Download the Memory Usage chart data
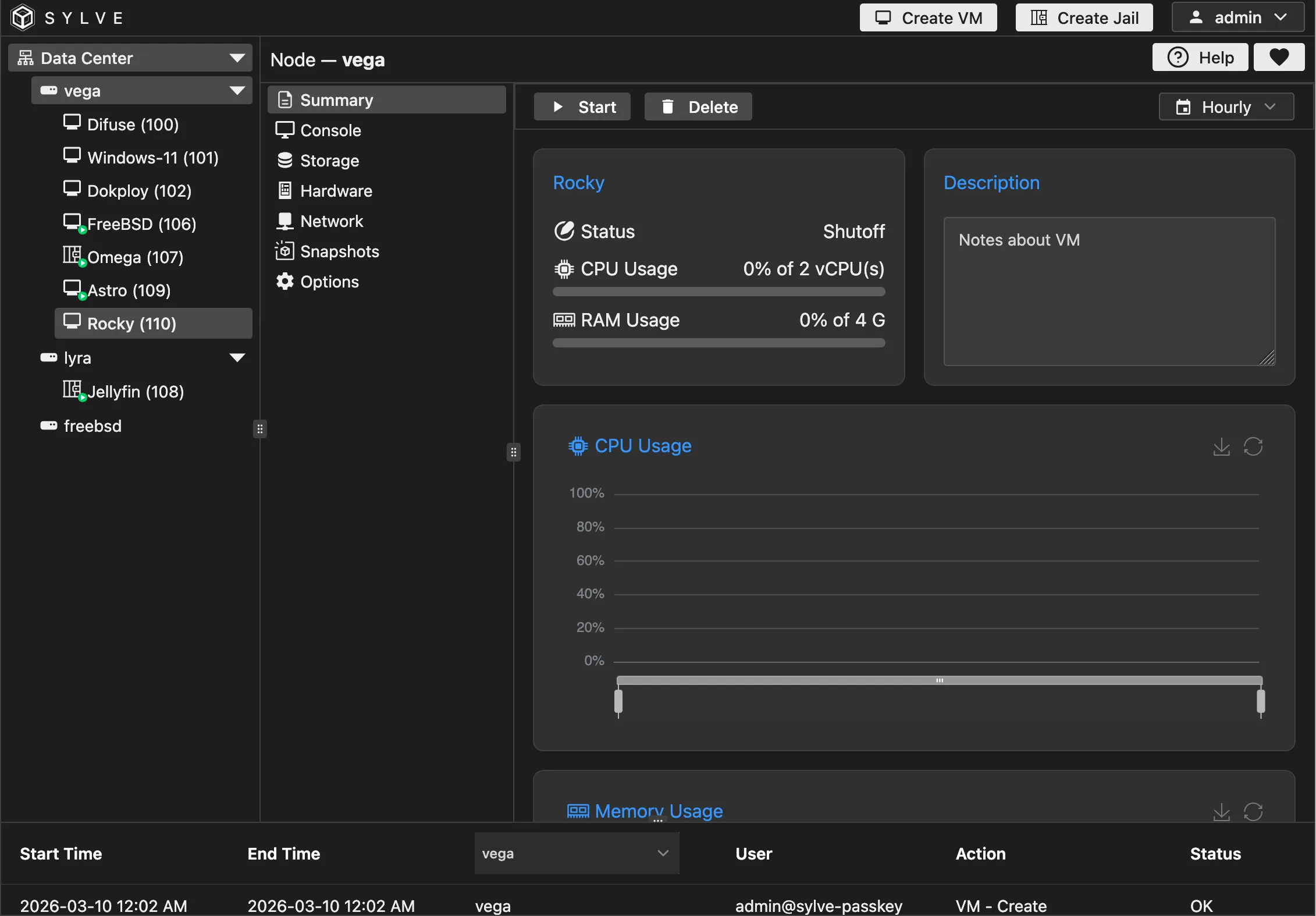 [x=1221, y=811]
